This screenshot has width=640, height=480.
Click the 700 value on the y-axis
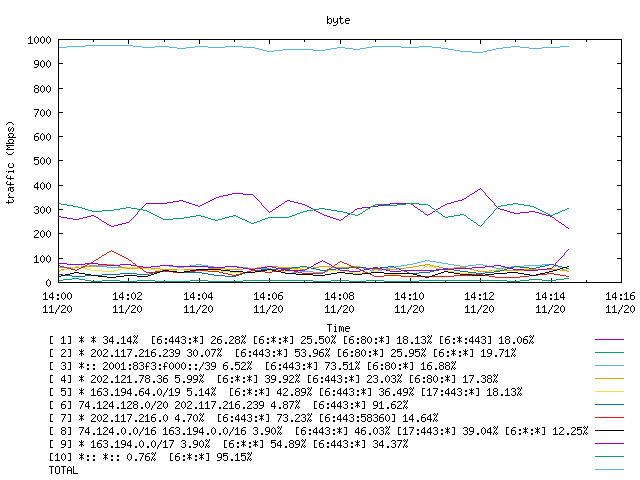pyautogui.click(x=42, y=113)
